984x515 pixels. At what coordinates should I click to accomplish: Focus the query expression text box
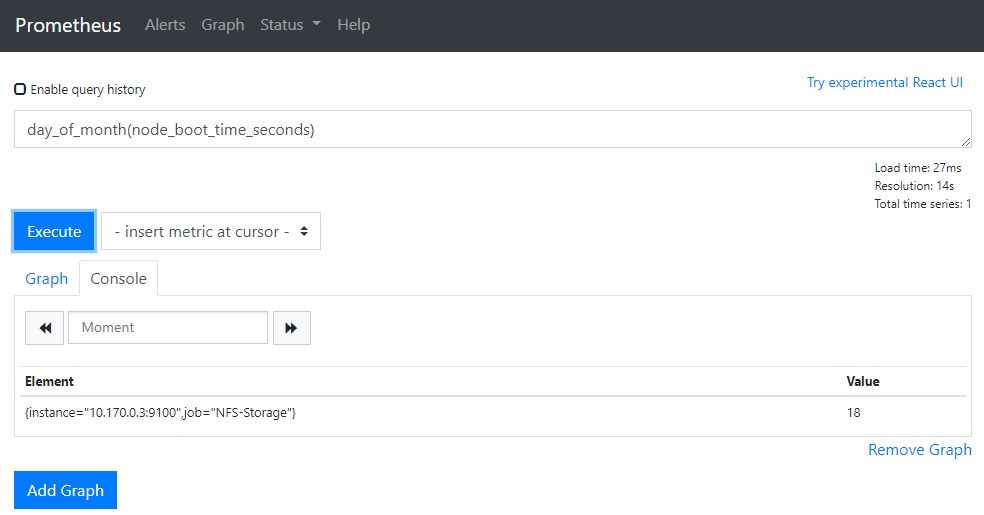tap(490, 129)
